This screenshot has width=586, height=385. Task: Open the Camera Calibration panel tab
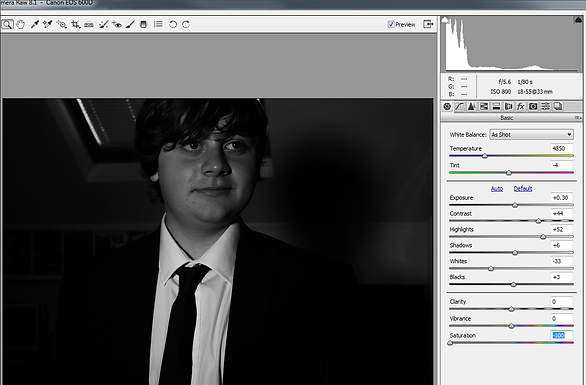pyautogui.click(x=533, y=107)
